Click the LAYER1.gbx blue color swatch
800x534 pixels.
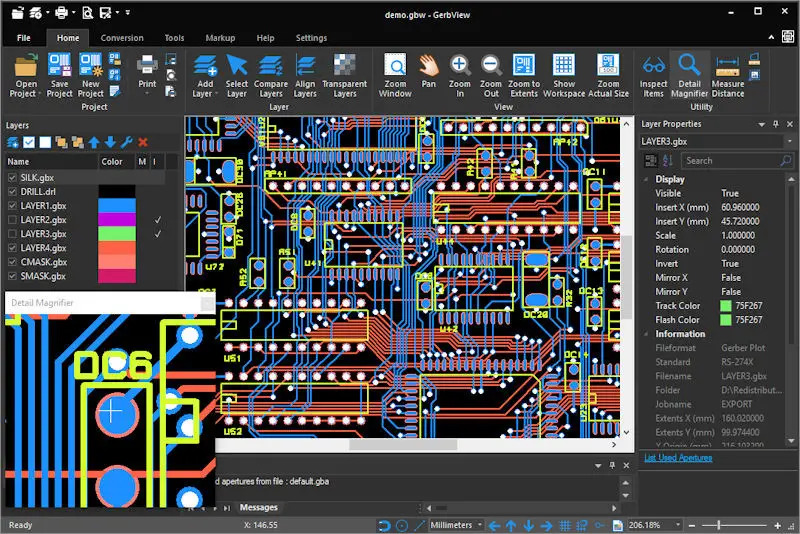[x=116, y=205]
